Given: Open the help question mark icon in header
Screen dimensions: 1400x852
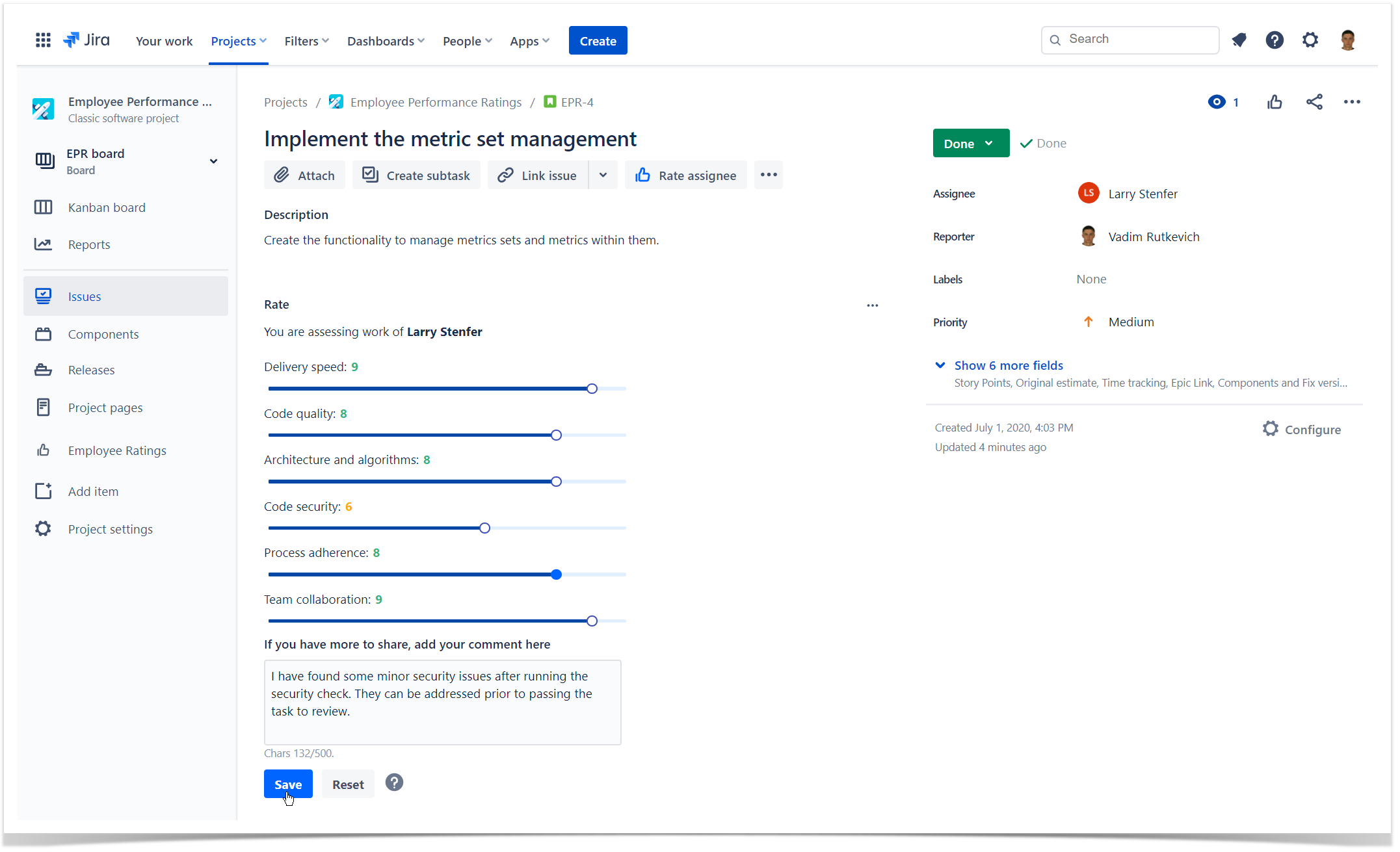Looking at the screenshot, I should [1275, 40].
